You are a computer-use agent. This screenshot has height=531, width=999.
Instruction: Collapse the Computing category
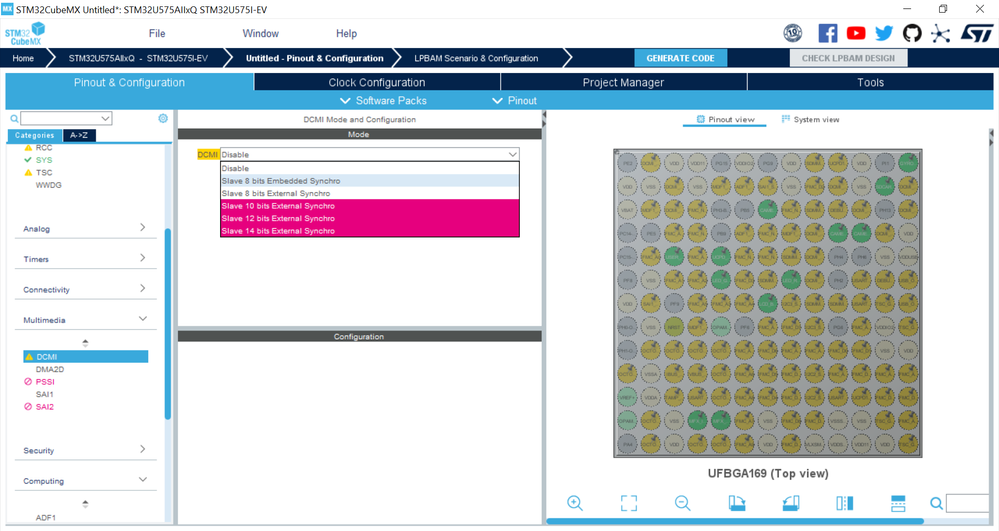click(85, 481)
